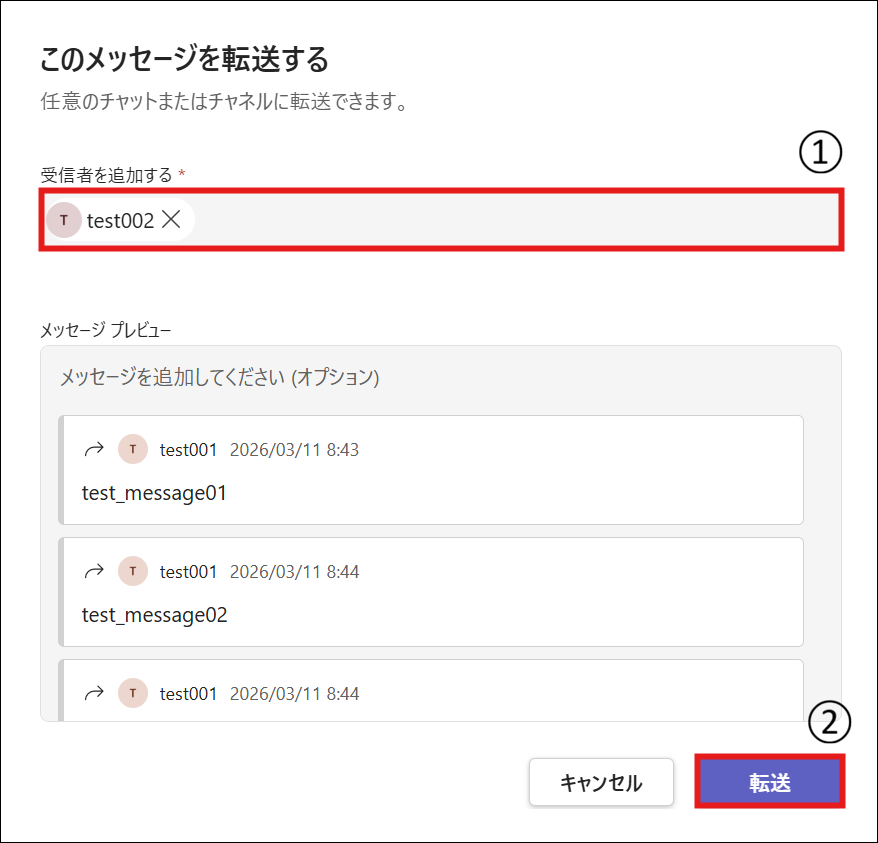Screen dimensions: 878x843
Task: Click the test002 recipient avatar
Action: pos(64,221)
